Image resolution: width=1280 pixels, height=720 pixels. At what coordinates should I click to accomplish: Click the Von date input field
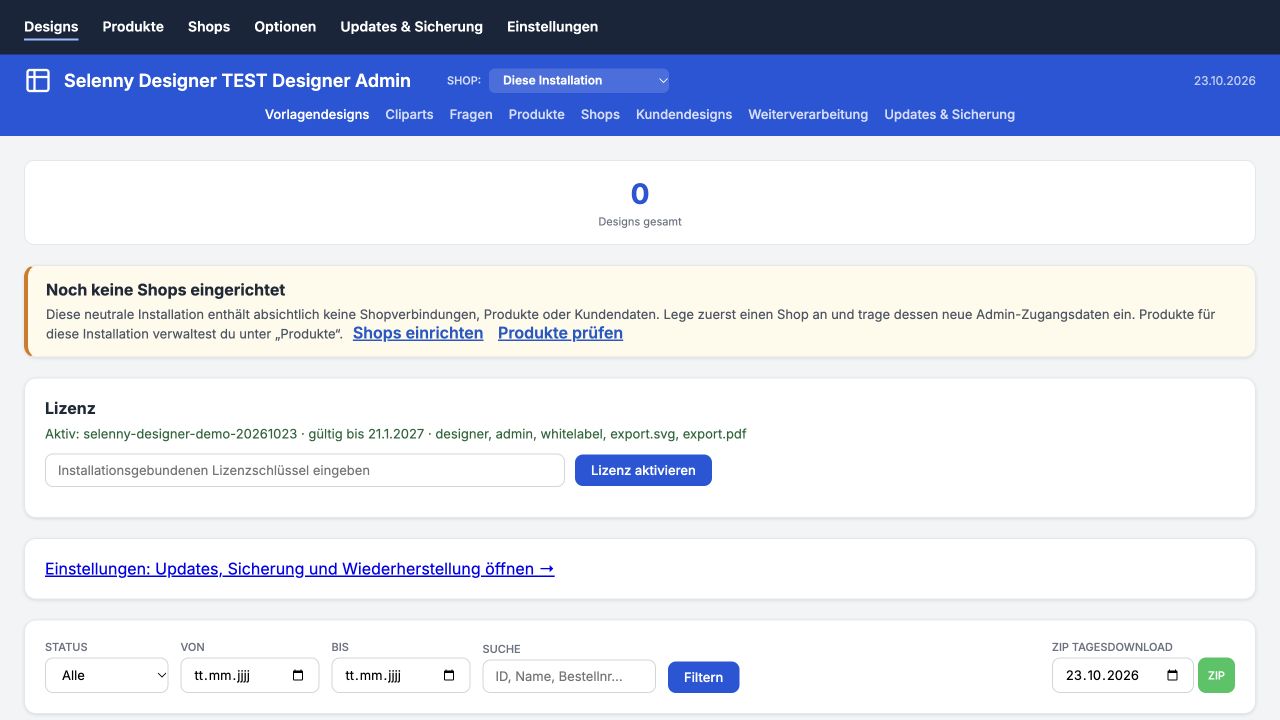coord(250,676)
